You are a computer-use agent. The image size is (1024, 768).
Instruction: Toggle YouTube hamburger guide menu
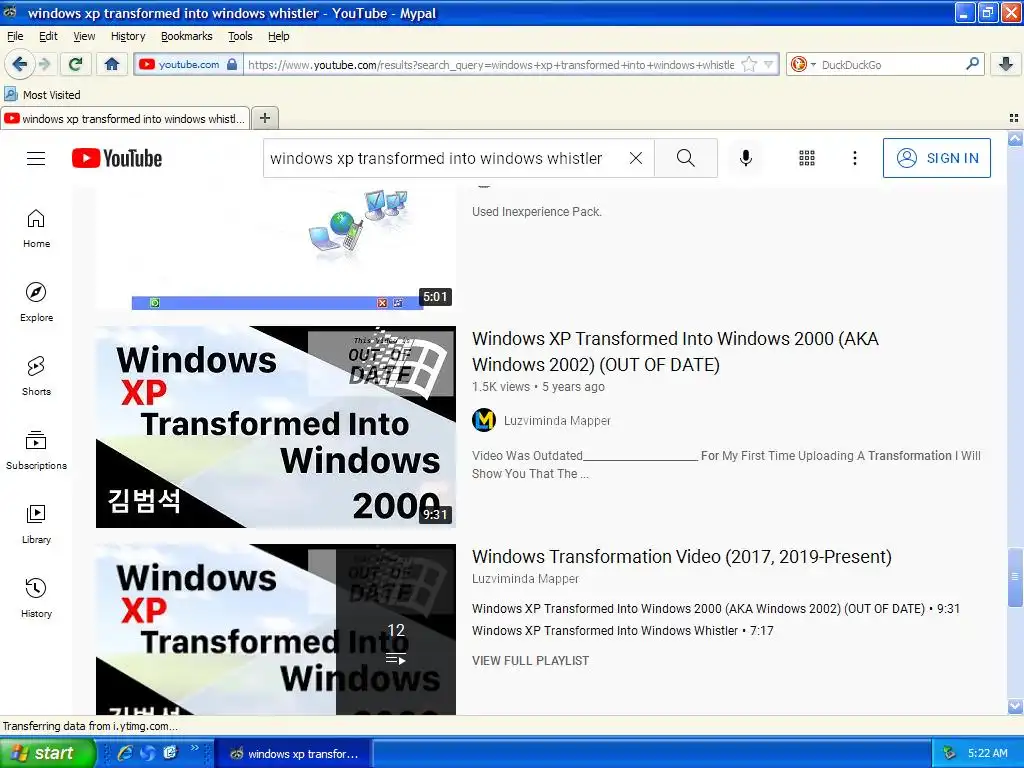36,158
